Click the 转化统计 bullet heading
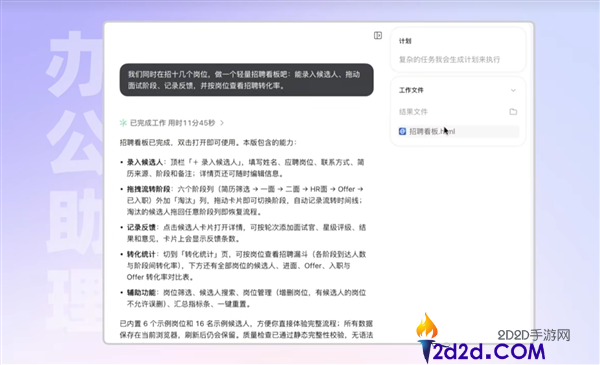Viewport: 600px width, 365px height. coord(141,254)
